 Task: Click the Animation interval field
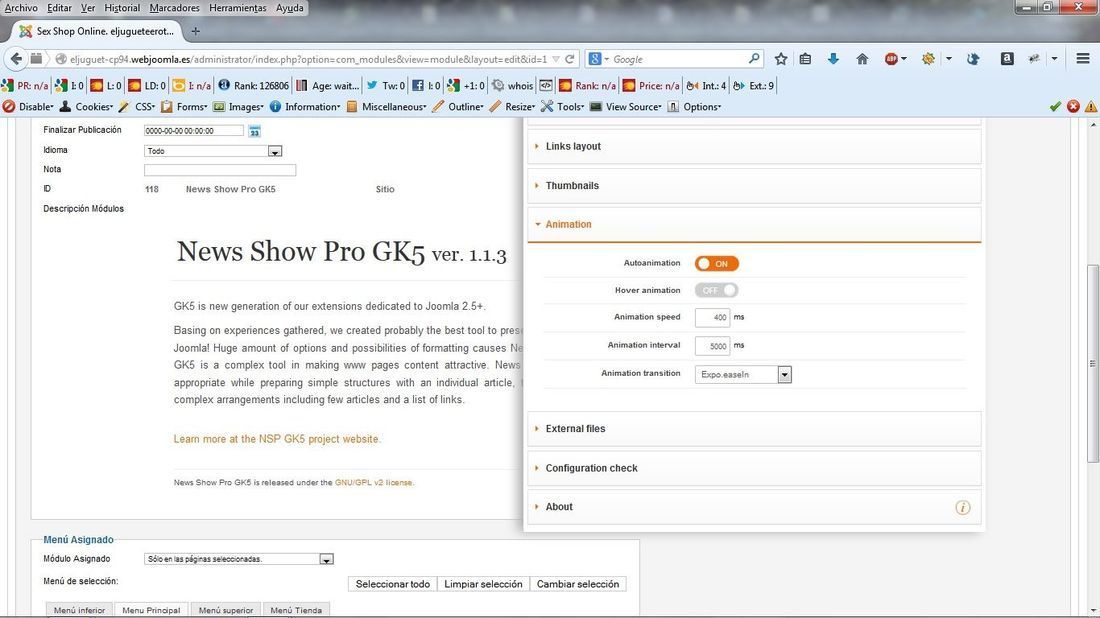click(x=712, y=346)
